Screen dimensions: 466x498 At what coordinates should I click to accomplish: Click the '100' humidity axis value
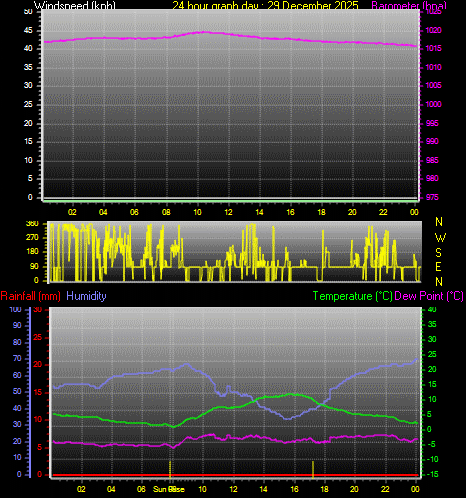(x=15, y=310)
